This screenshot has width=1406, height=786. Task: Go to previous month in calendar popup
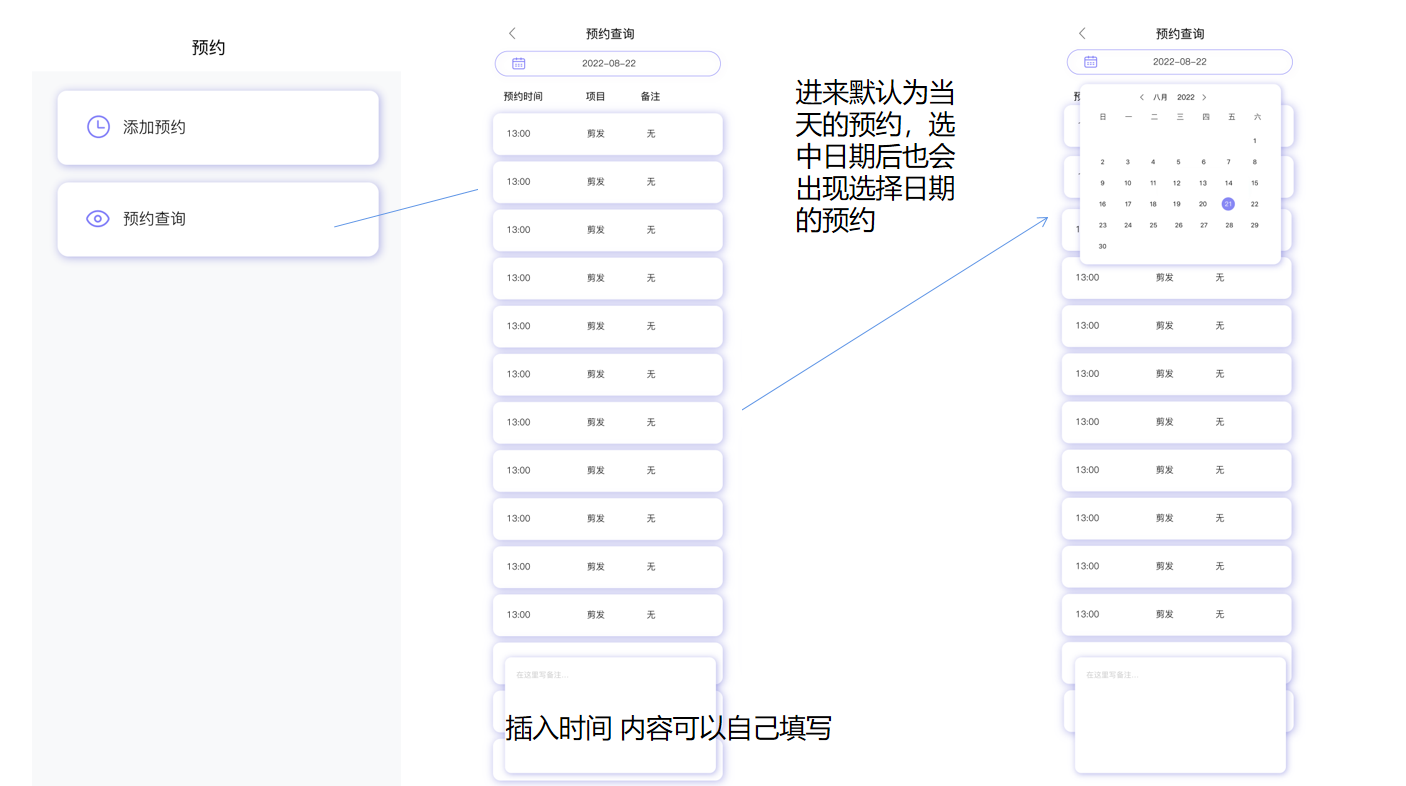click(x=1142, y=98)
